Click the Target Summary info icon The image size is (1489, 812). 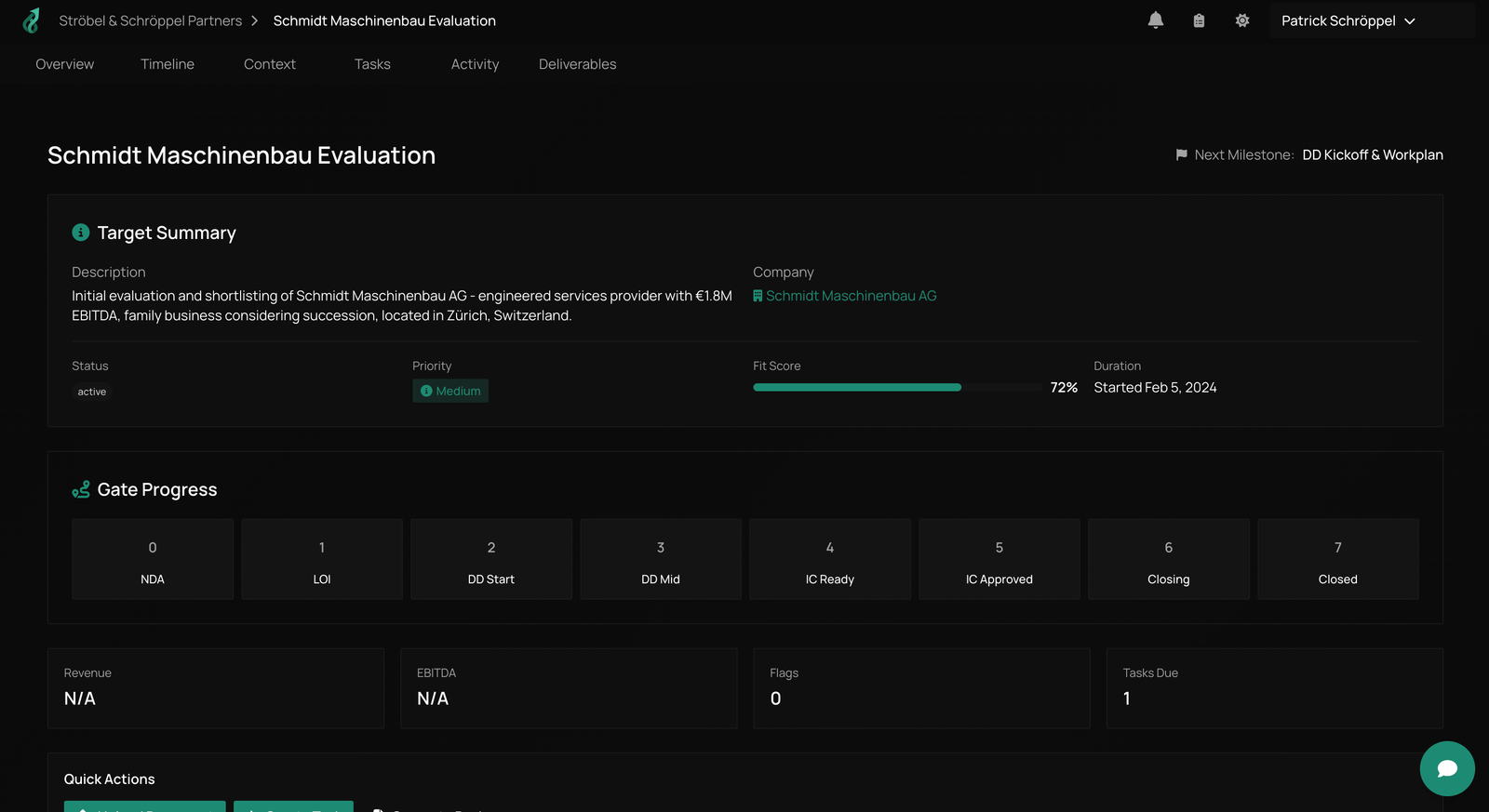(x=81, y=233)
